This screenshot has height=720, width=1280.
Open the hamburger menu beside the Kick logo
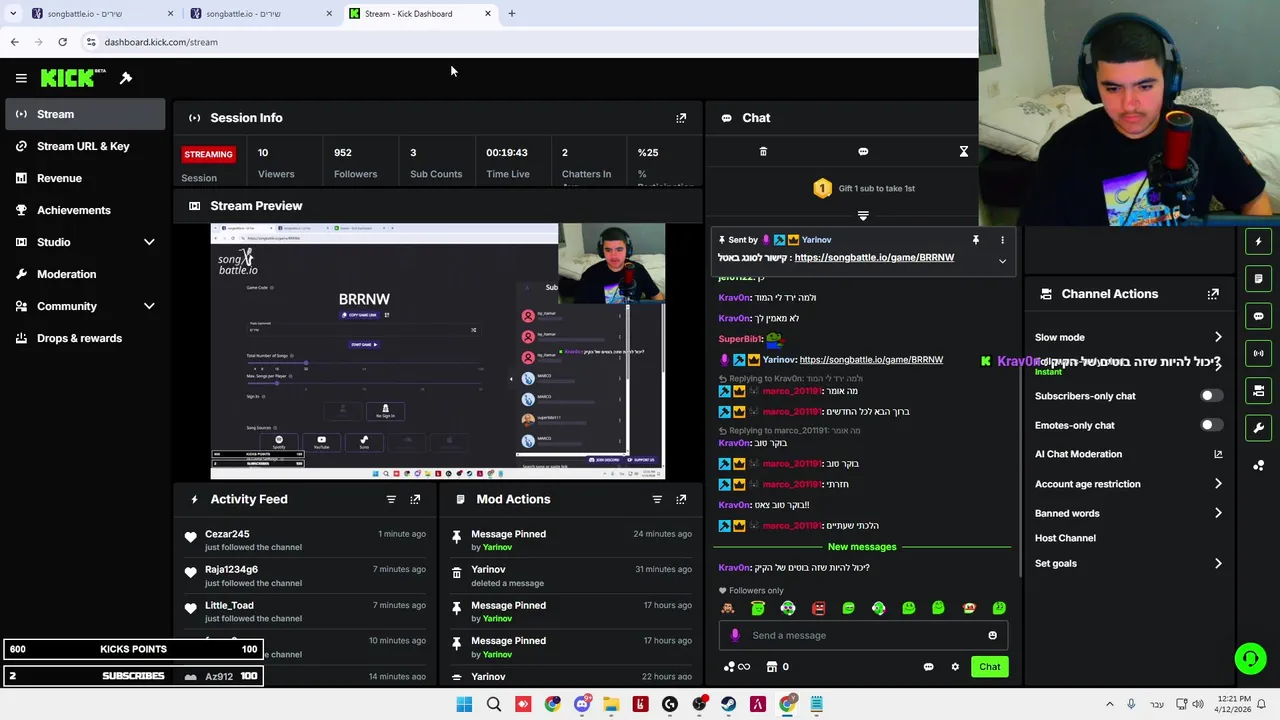[x=21, y=78]
